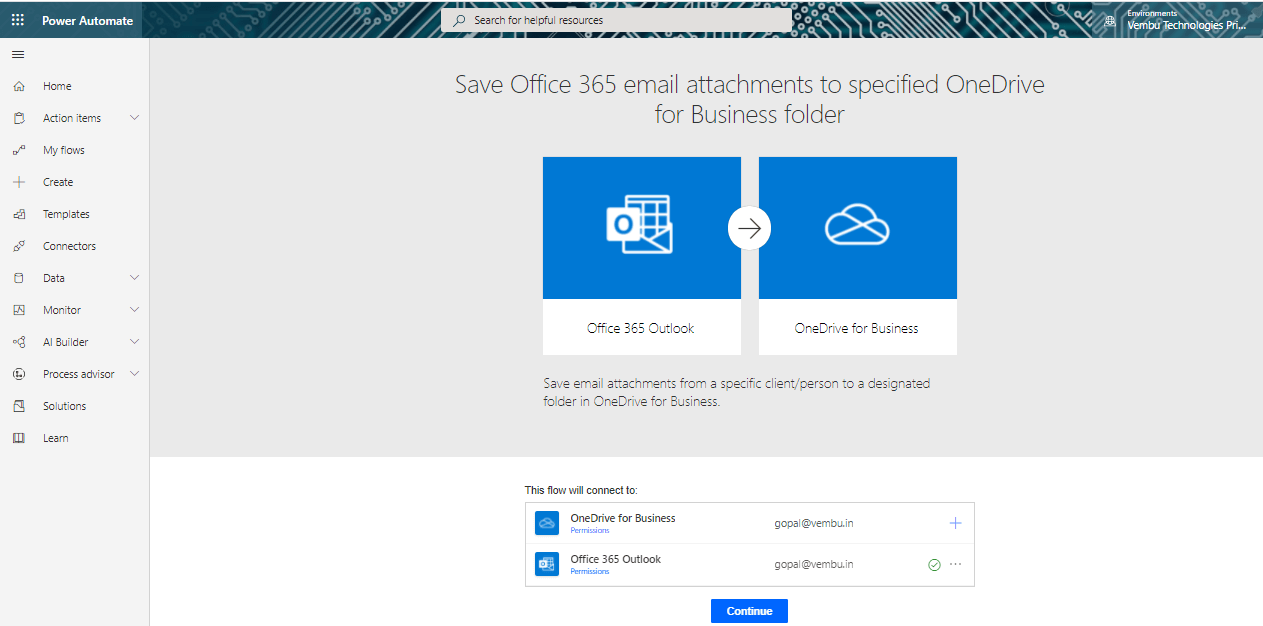Open Permissions link under Office 365 Outlook
Image resolution: width=1263 pixels, height=626 pixels.
click(x=590, y=572)
